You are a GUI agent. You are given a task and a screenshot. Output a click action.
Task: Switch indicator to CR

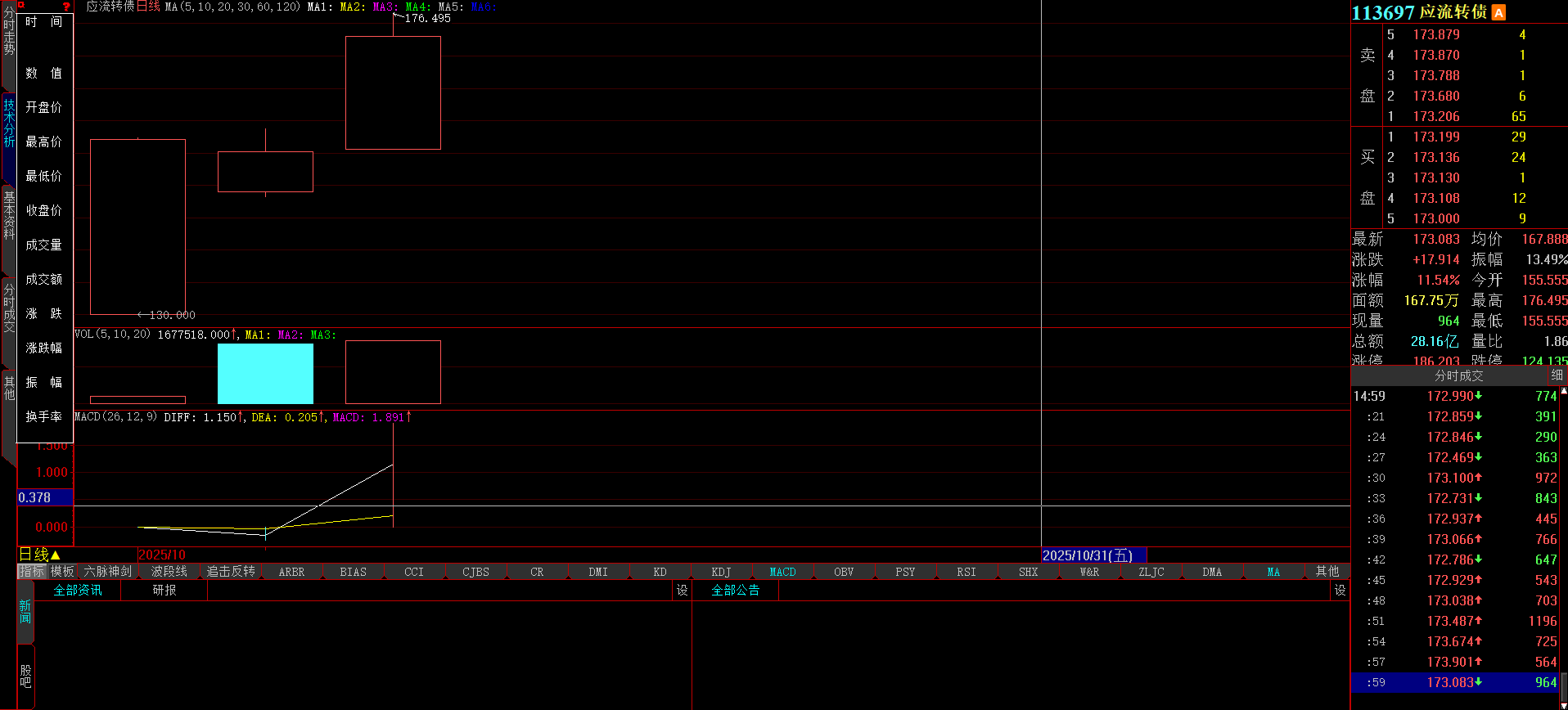click(x=538, y=572)
